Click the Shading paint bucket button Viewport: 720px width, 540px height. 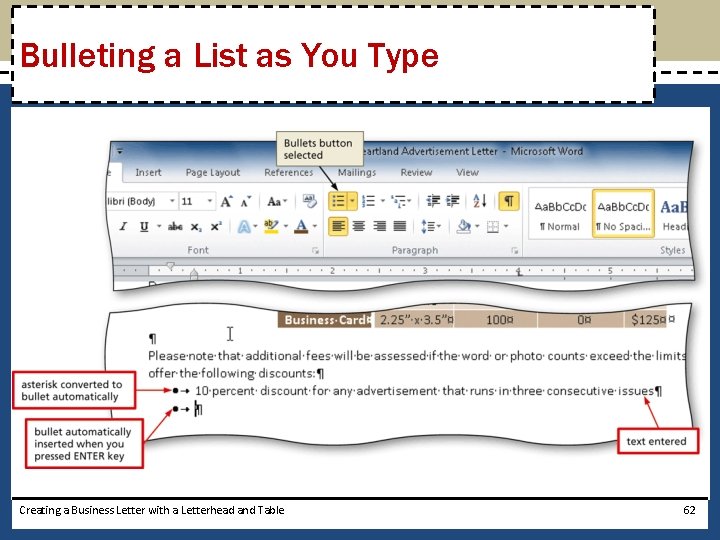click(x=464, y=226)
